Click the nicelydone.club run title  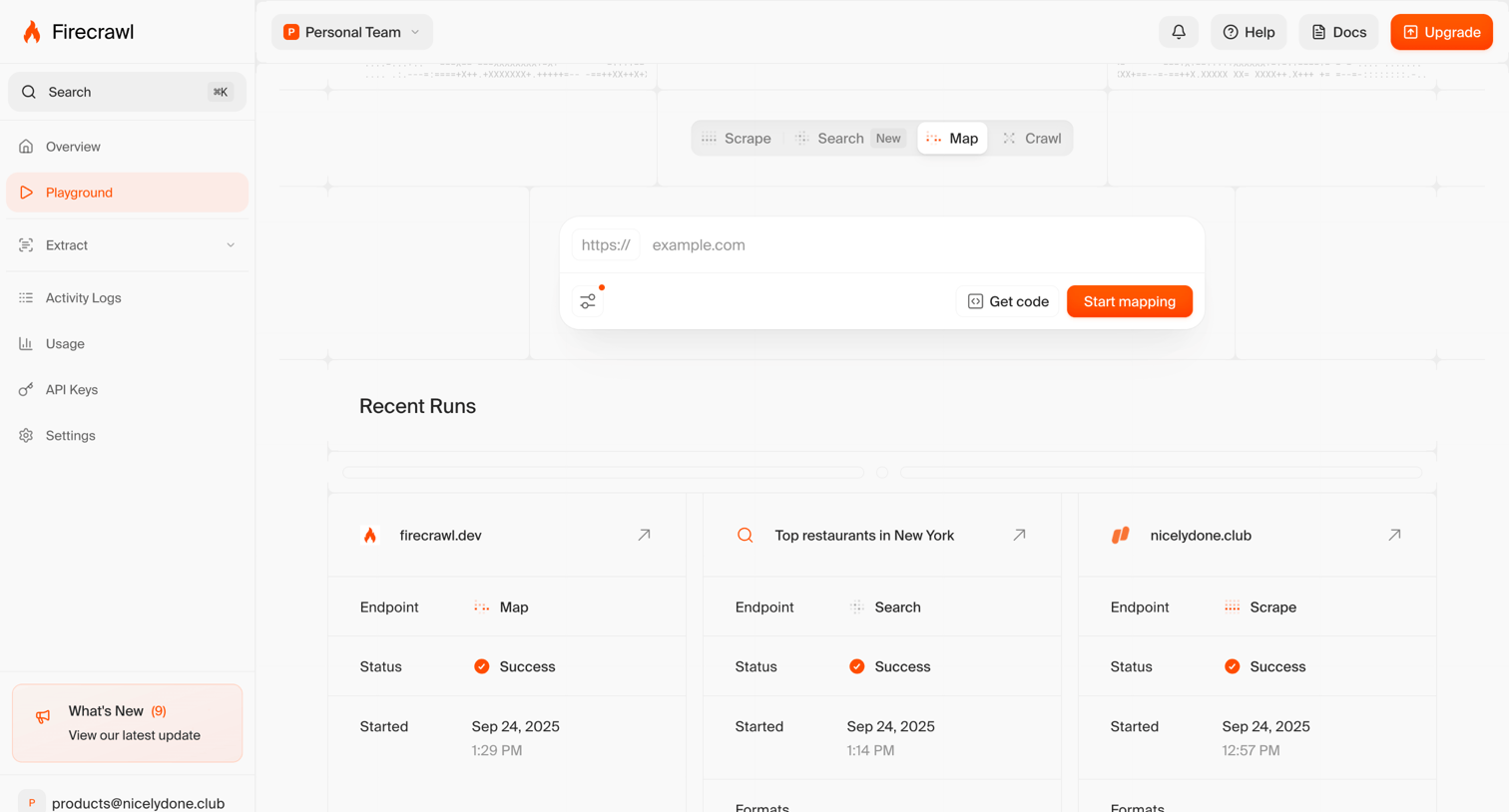(1201, 536)
